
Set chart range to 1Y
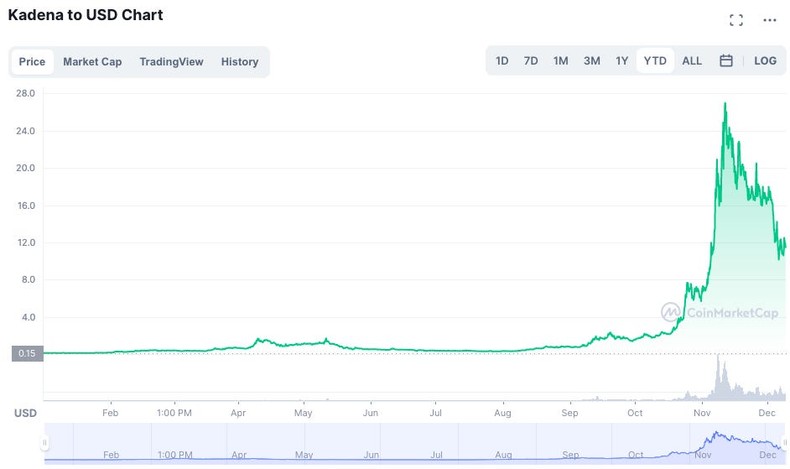tap(622, 61)
